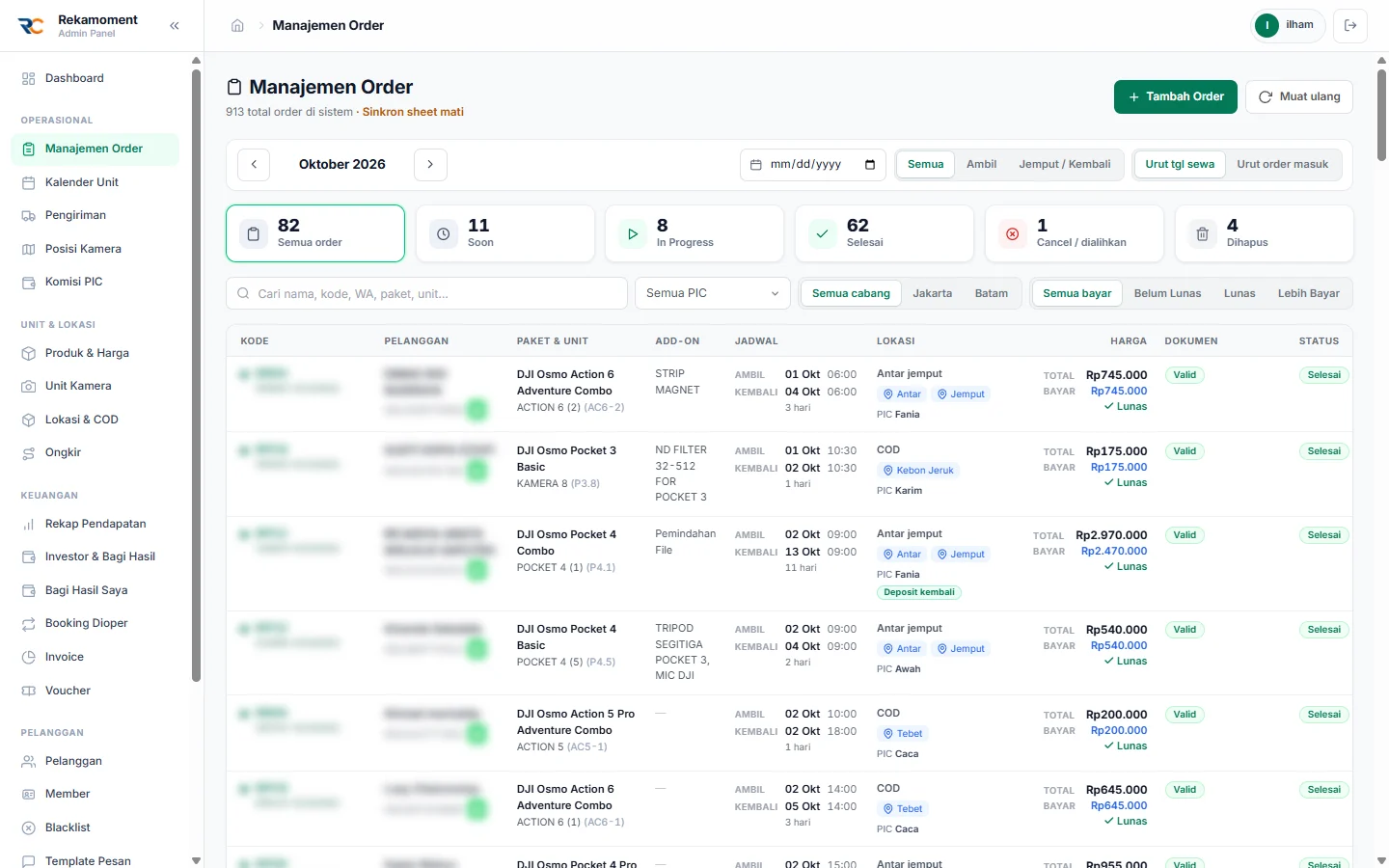Viewport: 1389px width, 868px height.
Task: Open Komisi PIC page
Action: 95,282
